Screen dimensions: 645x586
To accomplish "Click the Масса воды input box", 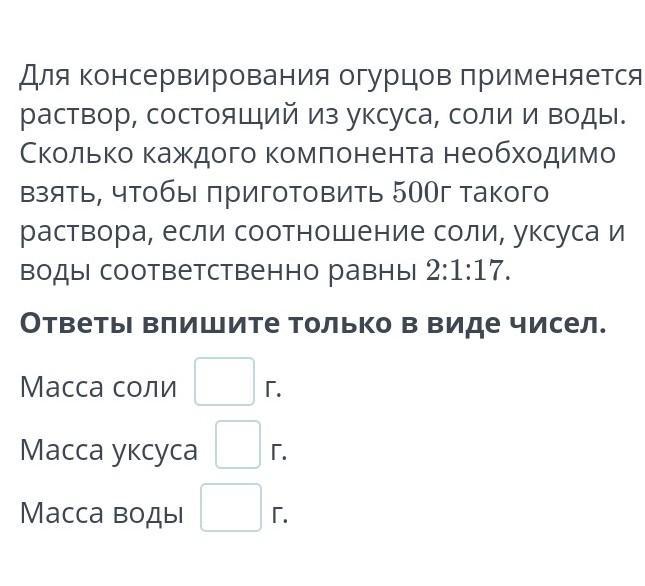I will tap(231, 508).
